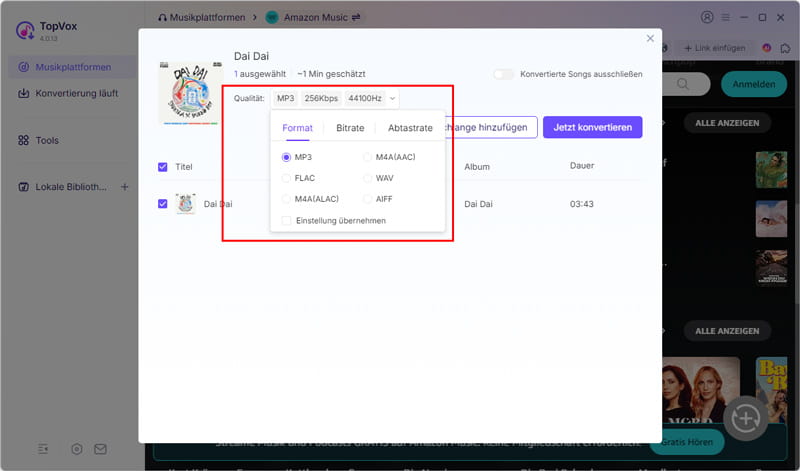
Task: Click the Dauer column header
Action: pos(582,165)
